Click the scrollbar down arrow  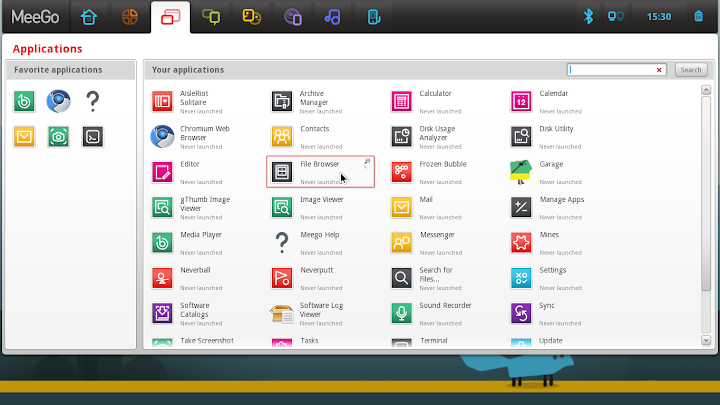click(x=706, y=340)
